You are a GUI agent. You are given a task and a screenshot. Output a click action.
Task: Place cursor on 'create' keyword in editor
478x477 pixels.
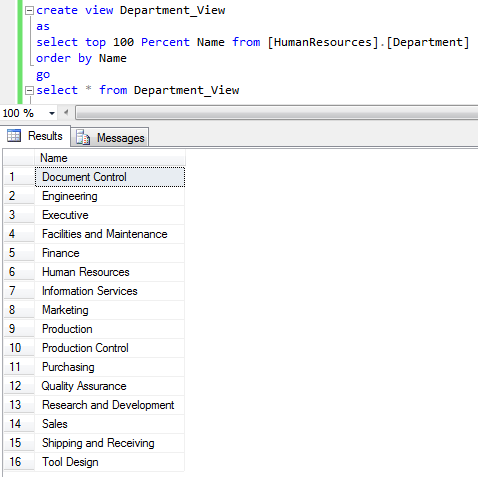click(57, 10)
